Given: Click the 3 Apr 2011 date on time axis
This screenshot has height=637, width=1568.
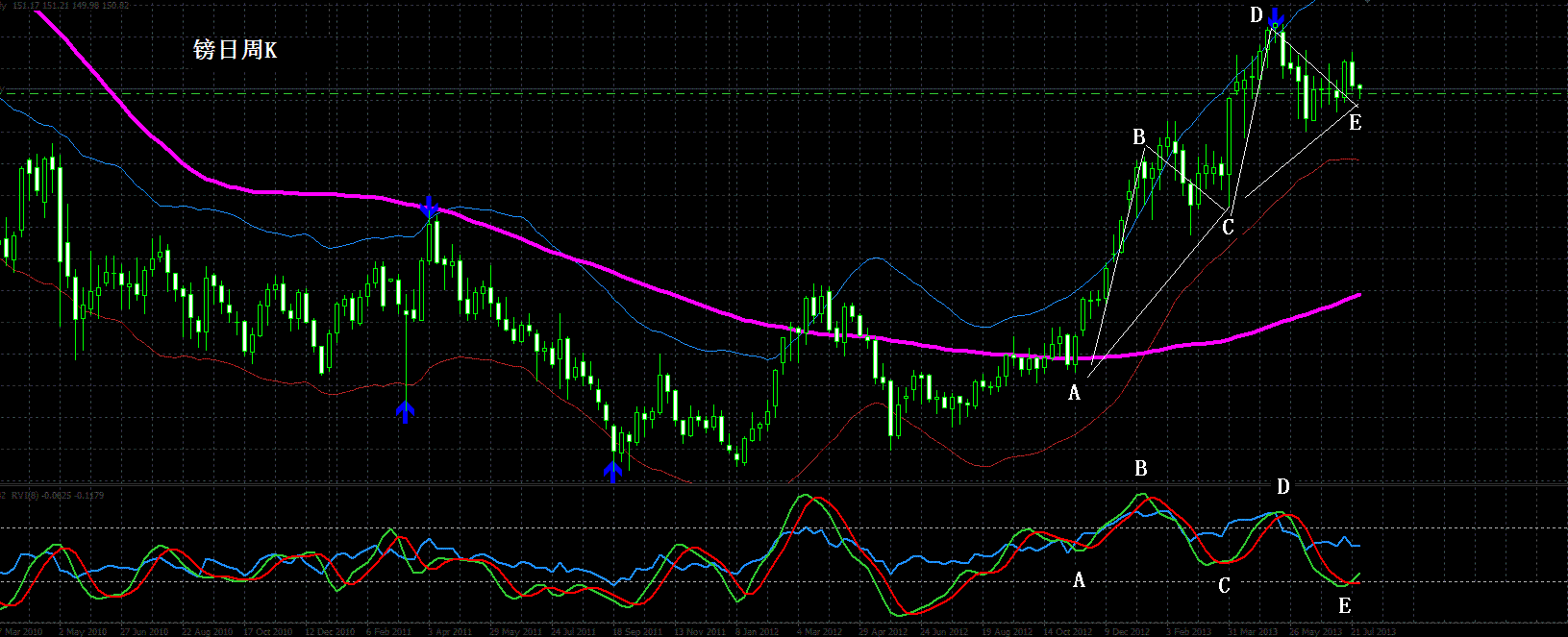Looking at the screenshot, I should click(x=449, y=631).
